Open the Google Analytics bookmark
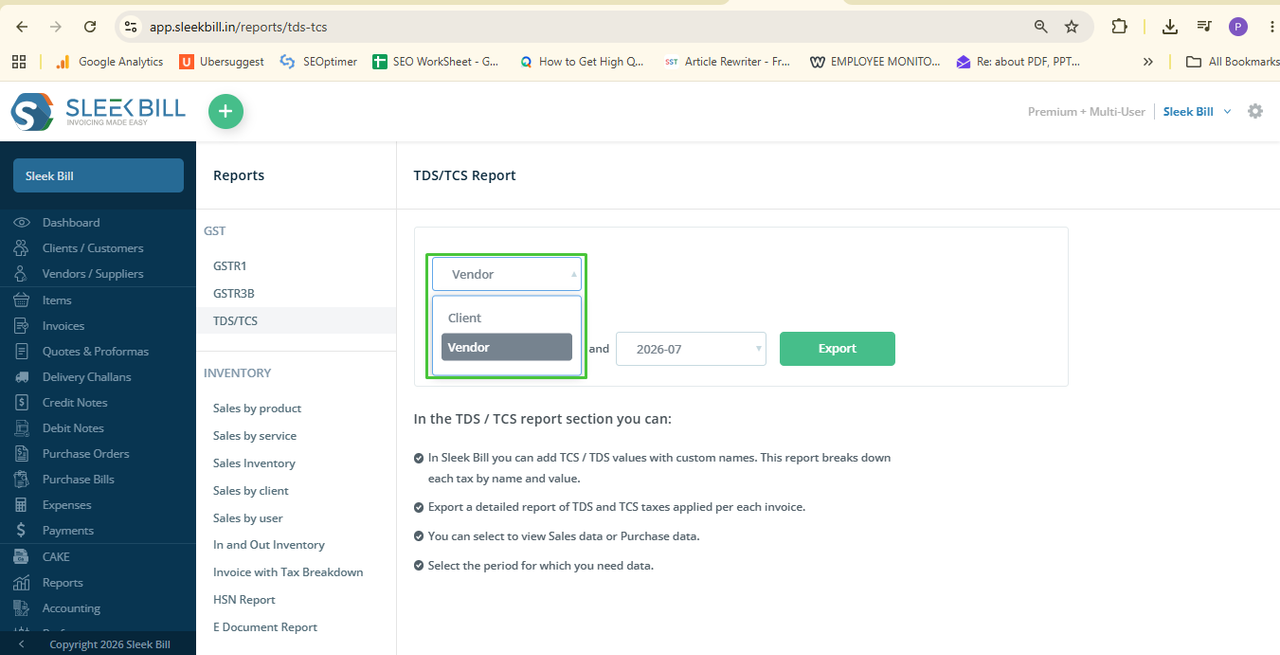This screenshot has width=1280, height=655. (108, 61)
